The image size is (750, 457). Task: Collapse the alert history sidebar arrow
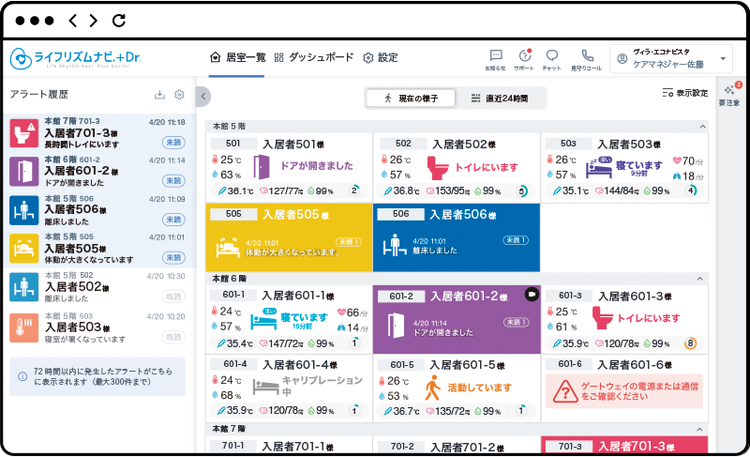pos(204,96)
